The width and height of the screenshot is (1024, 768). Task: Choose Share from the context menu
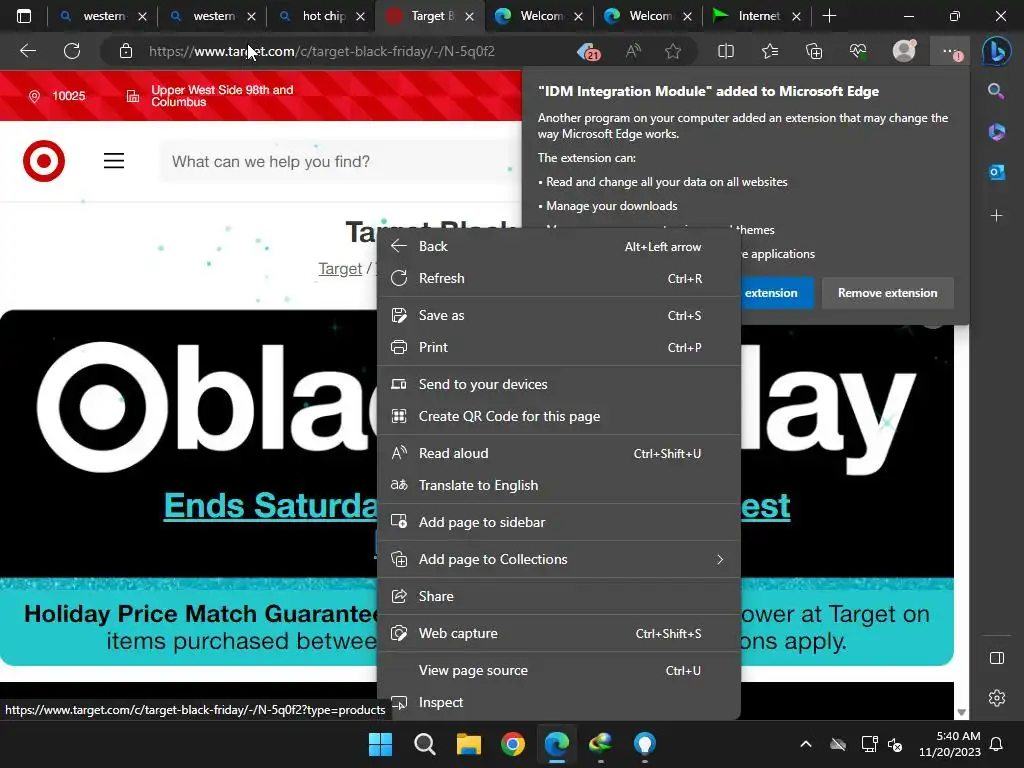(558, 596)
